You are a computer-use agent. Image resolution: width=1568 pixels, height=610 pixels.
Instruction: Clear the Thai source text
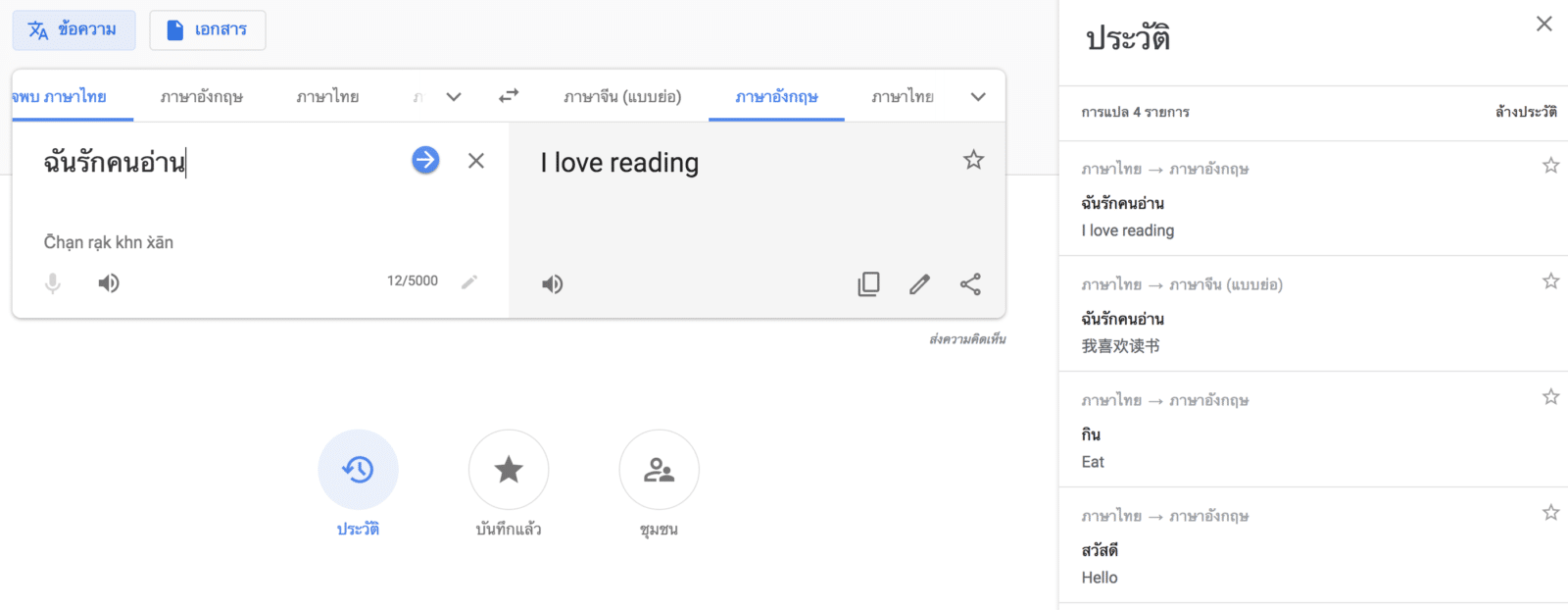[476, 161]
